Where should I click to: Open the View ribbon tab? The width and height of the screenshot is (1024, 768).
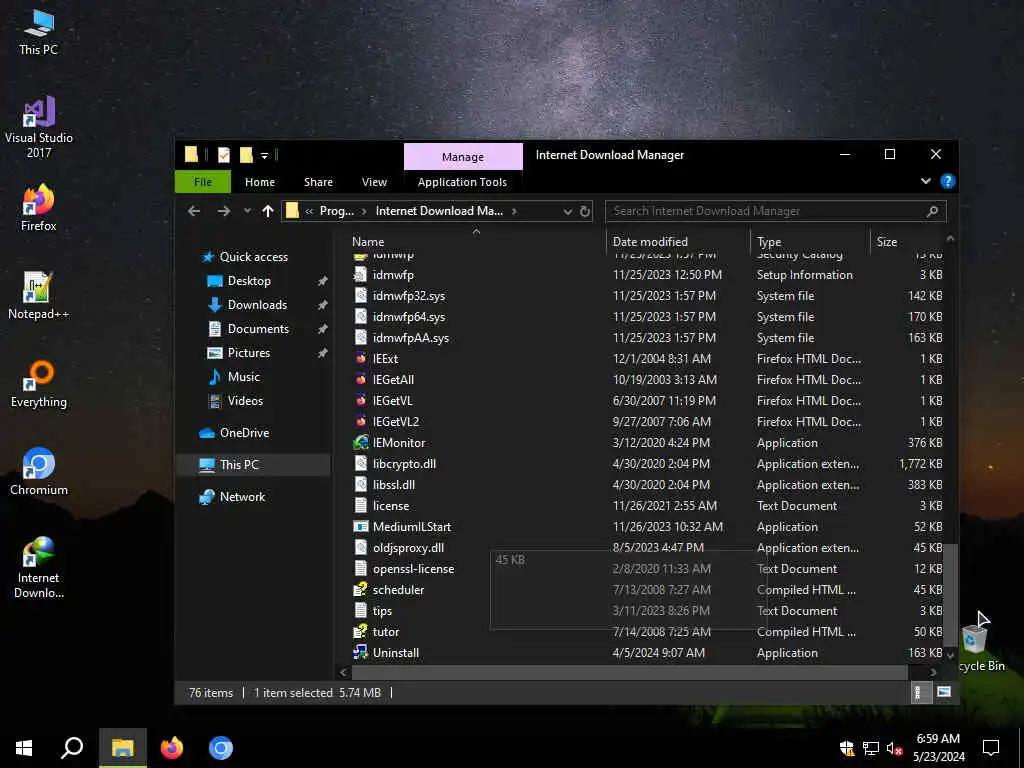pyautogui.click(x=374, y=182)
